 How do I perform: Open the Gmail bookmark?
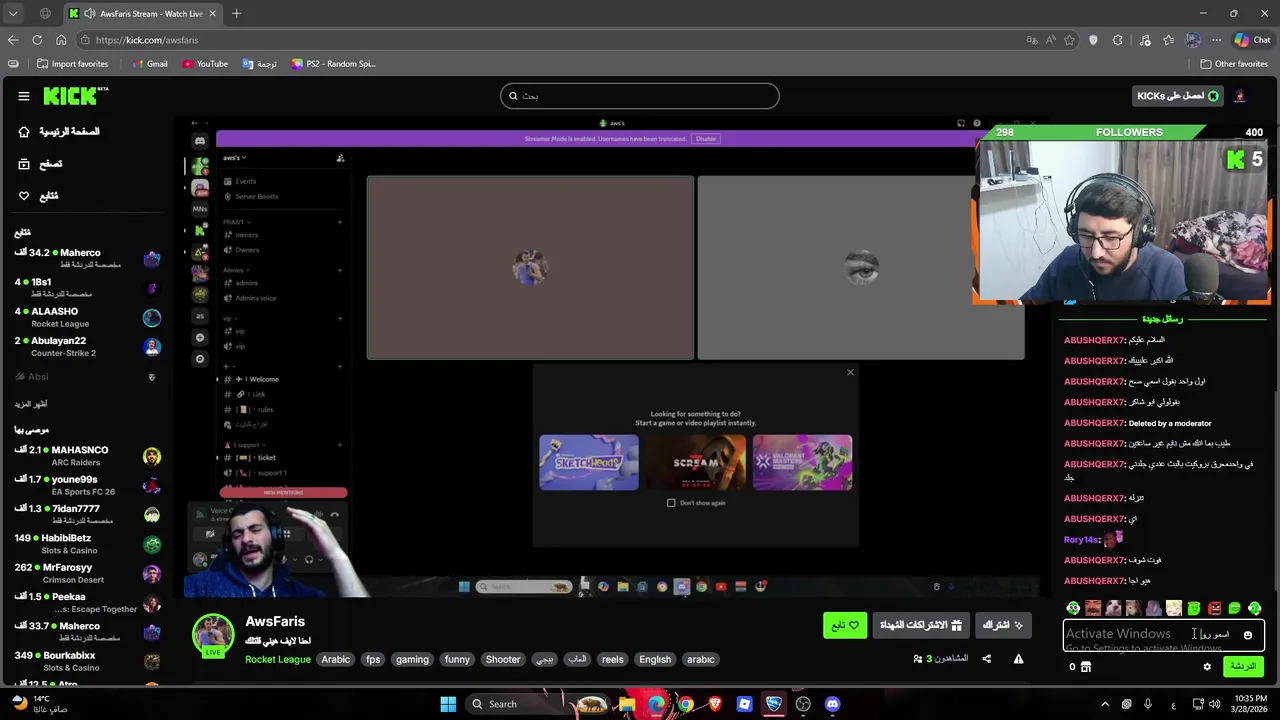point(149,64)
